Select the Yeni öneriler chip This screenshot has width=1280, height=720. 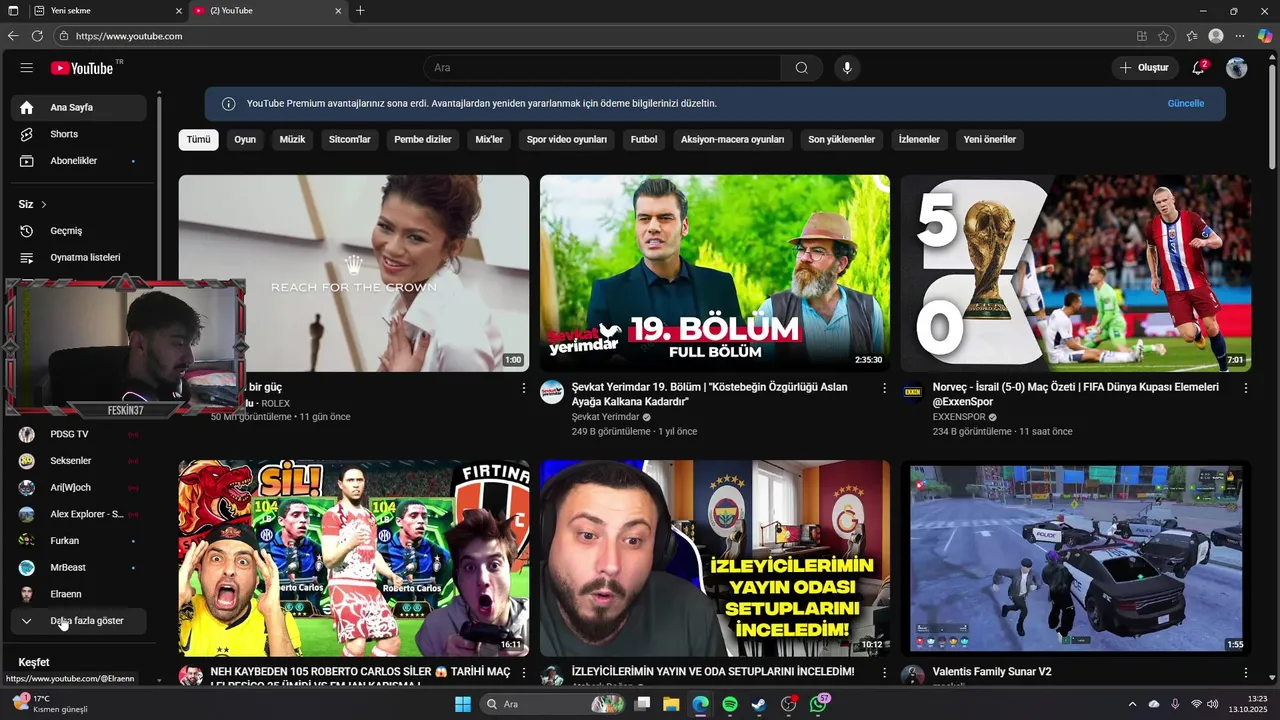coord(990,140)
